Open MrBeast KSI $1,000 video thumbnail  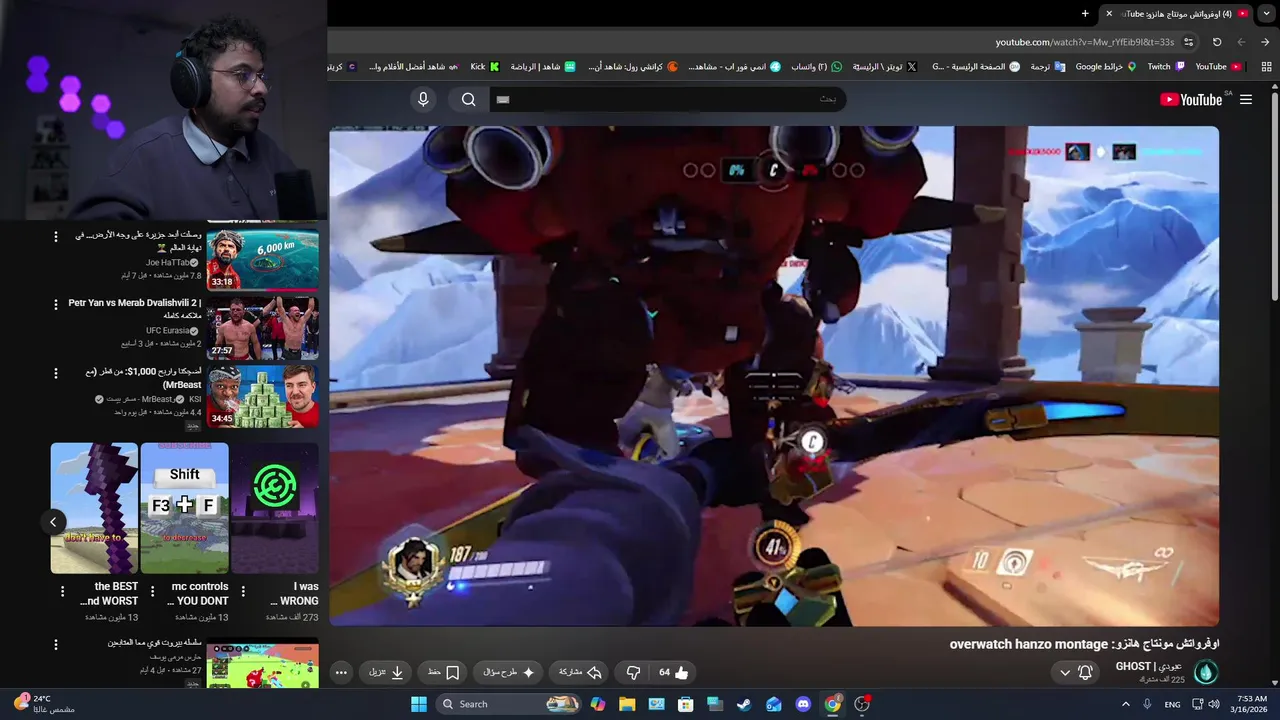pyautogui.click(x=262, y=396)
